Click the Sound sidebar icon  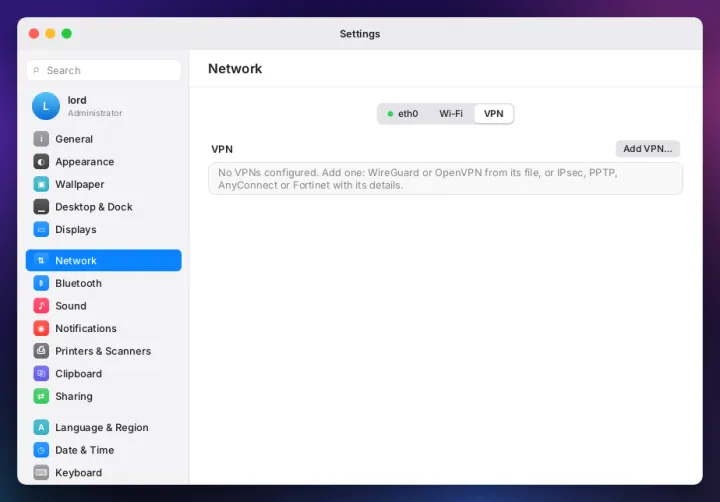41,305
